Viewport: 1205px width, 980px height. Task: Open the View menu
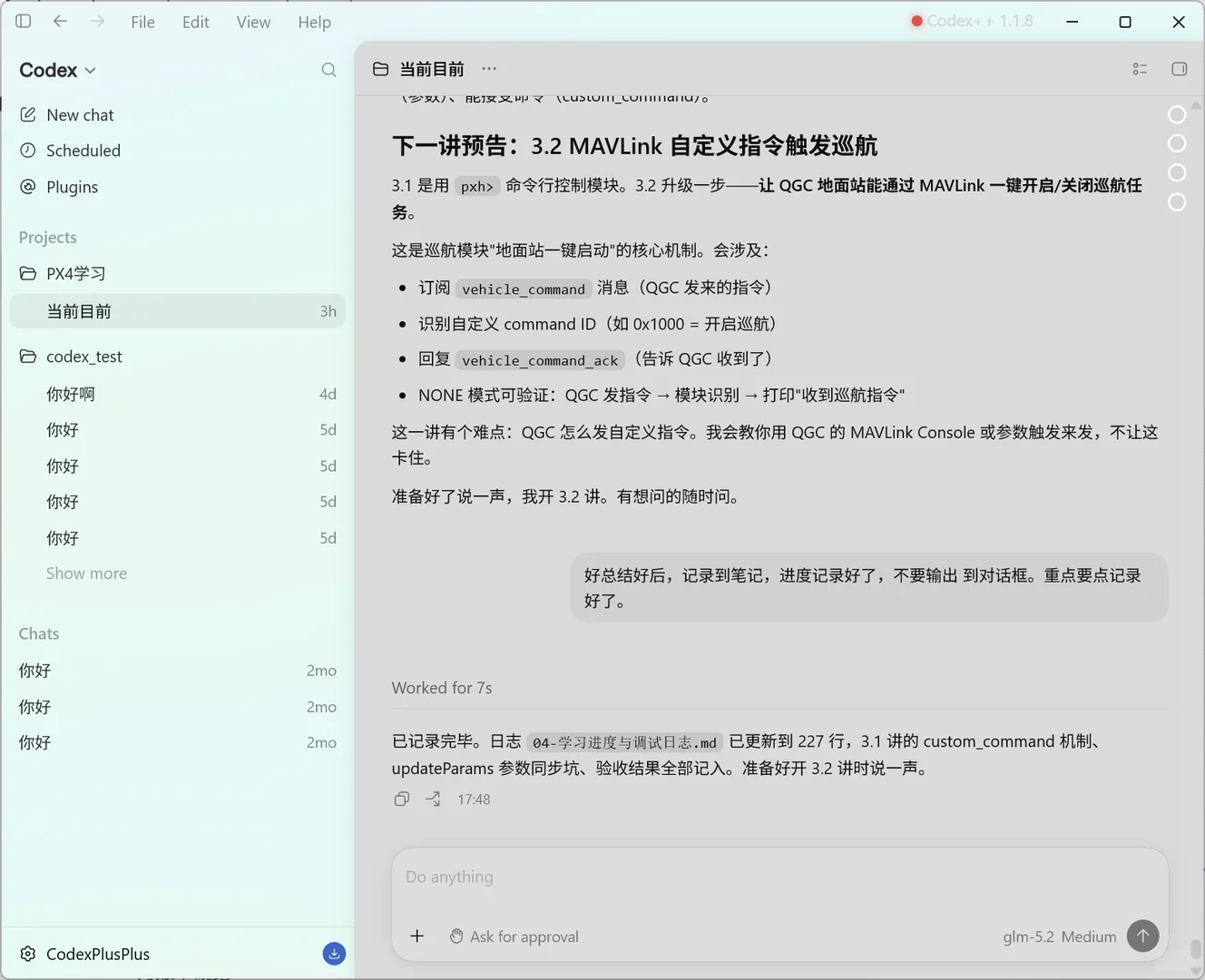253,22
